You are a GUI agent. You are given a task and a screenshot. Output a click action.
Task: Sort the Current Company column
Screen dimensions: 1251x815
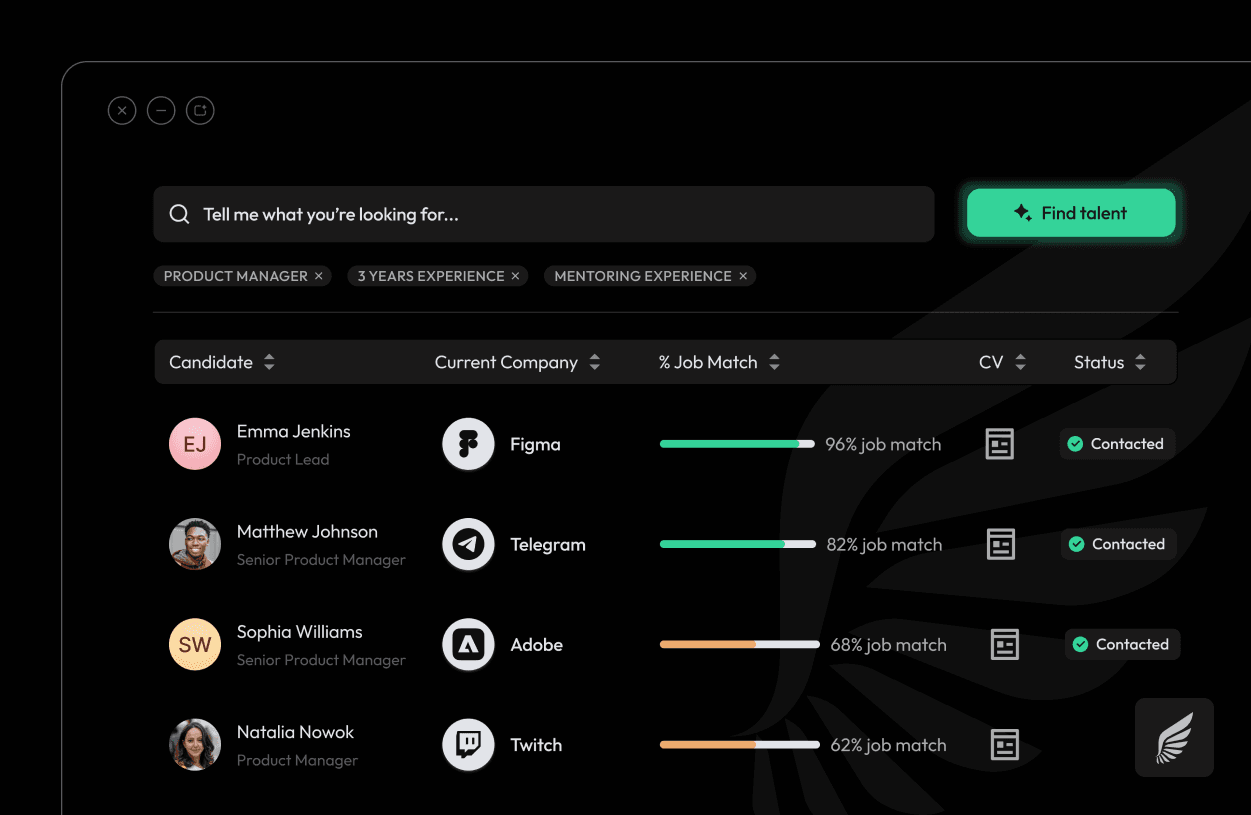coord(595,362)
